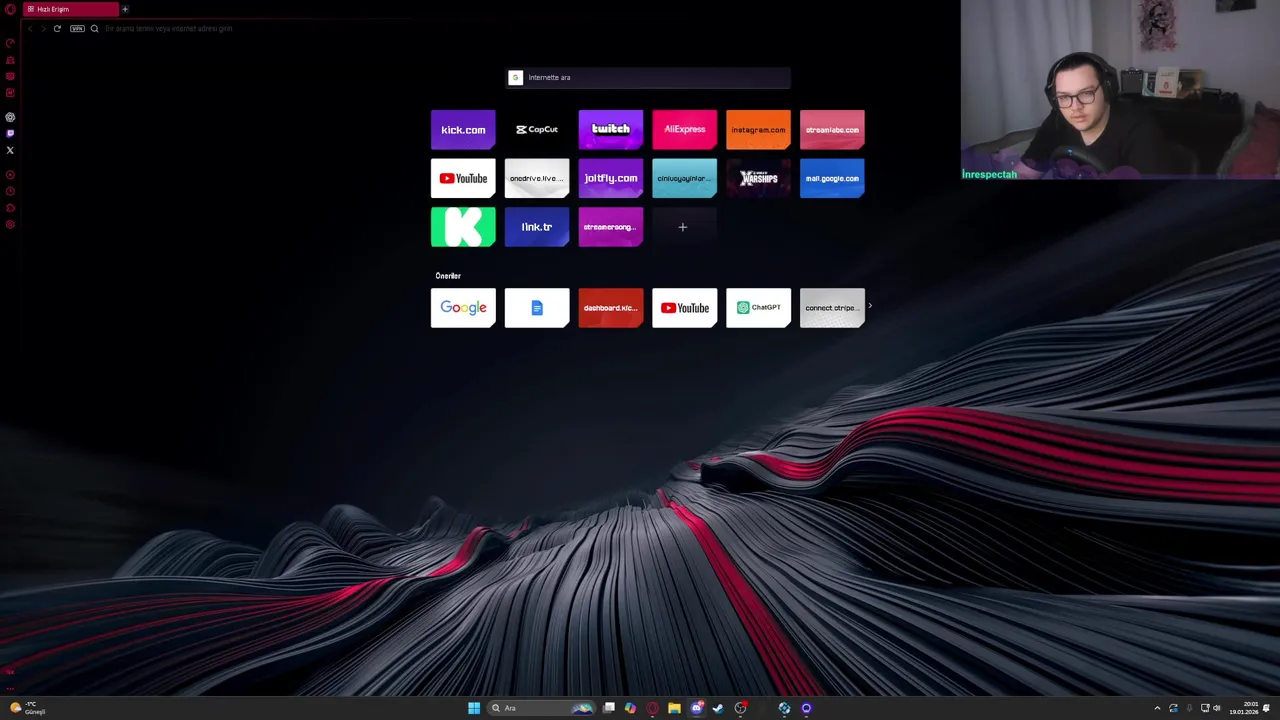Screen dimensions: 1280x720
Task: Open Settings gear icon in sidebar
Action: [x=10, y=224]
